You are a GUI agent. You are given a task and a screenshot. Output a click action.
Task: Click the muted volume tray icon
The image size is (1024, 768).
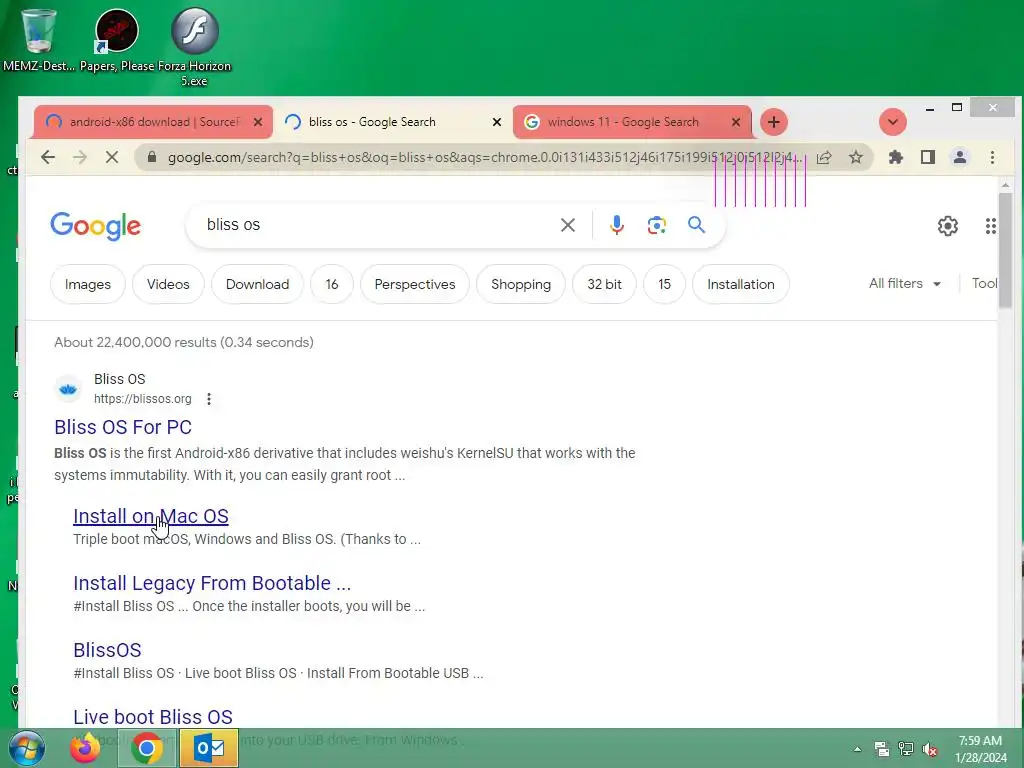(x=930, y=749)
